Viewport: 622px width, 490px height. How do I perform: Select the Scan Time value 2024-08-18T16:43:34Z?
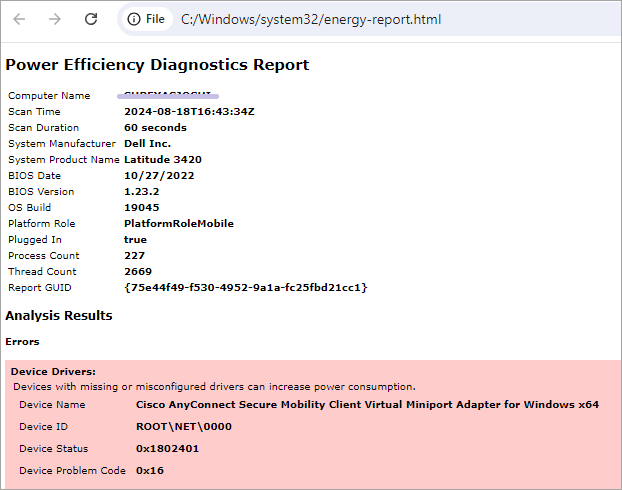[189, 112]
